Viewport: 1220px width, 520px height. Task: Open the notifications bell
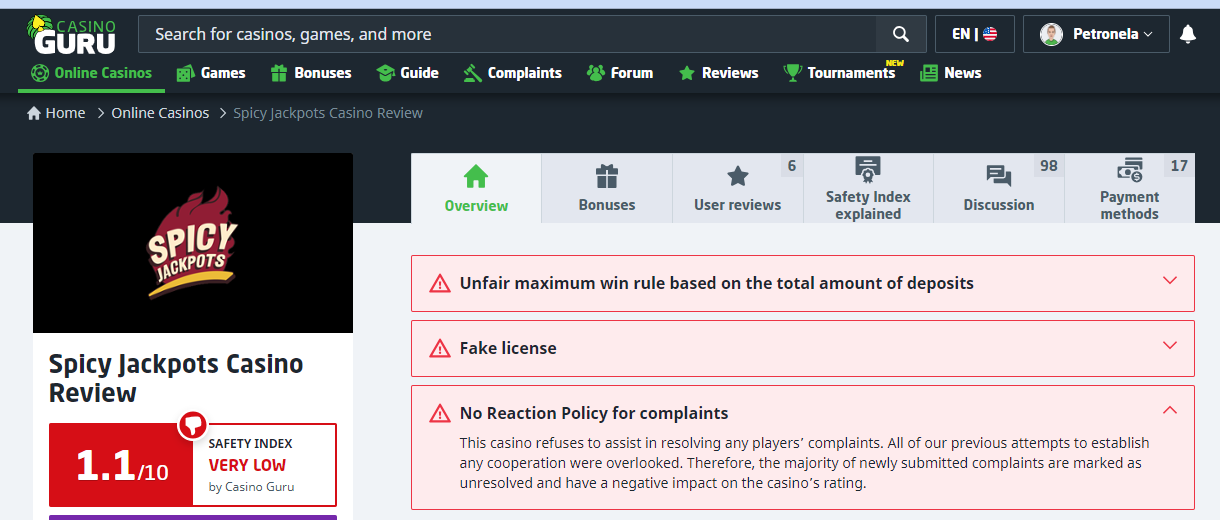click(1188, 34)
